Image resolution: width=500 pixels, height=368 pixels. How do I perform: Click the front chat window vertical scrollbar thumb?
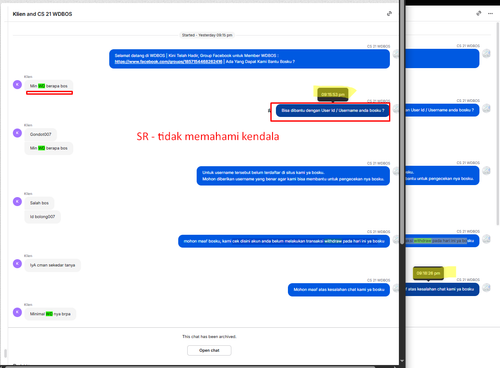tap(402, 122)
